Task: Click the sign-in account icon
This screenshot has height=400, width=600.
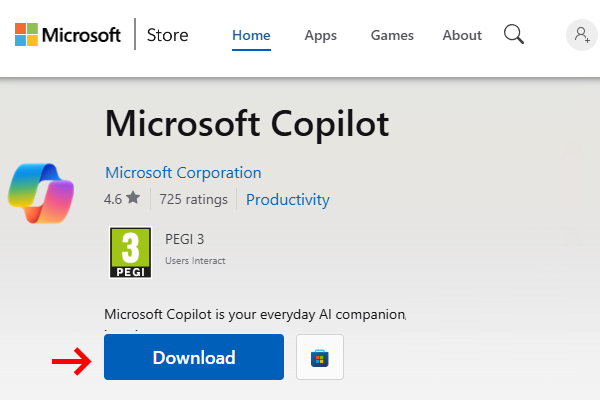Action: point(581,35)
